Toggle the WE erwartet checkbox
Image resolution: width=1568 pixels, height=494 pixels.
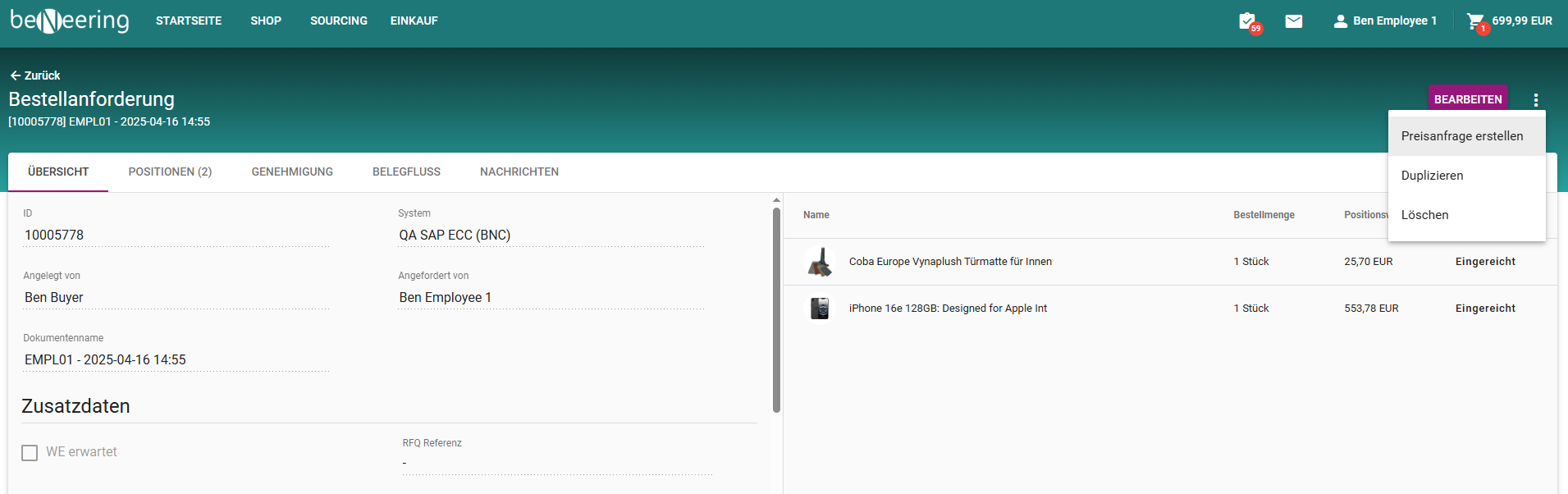pos(30,453)
